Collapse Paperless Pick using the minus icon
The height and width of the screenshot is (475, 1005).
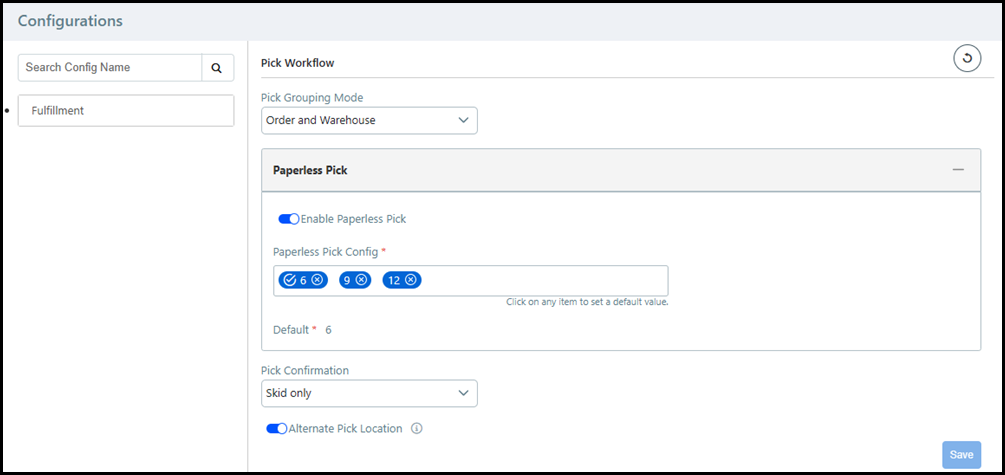point(958,170)
